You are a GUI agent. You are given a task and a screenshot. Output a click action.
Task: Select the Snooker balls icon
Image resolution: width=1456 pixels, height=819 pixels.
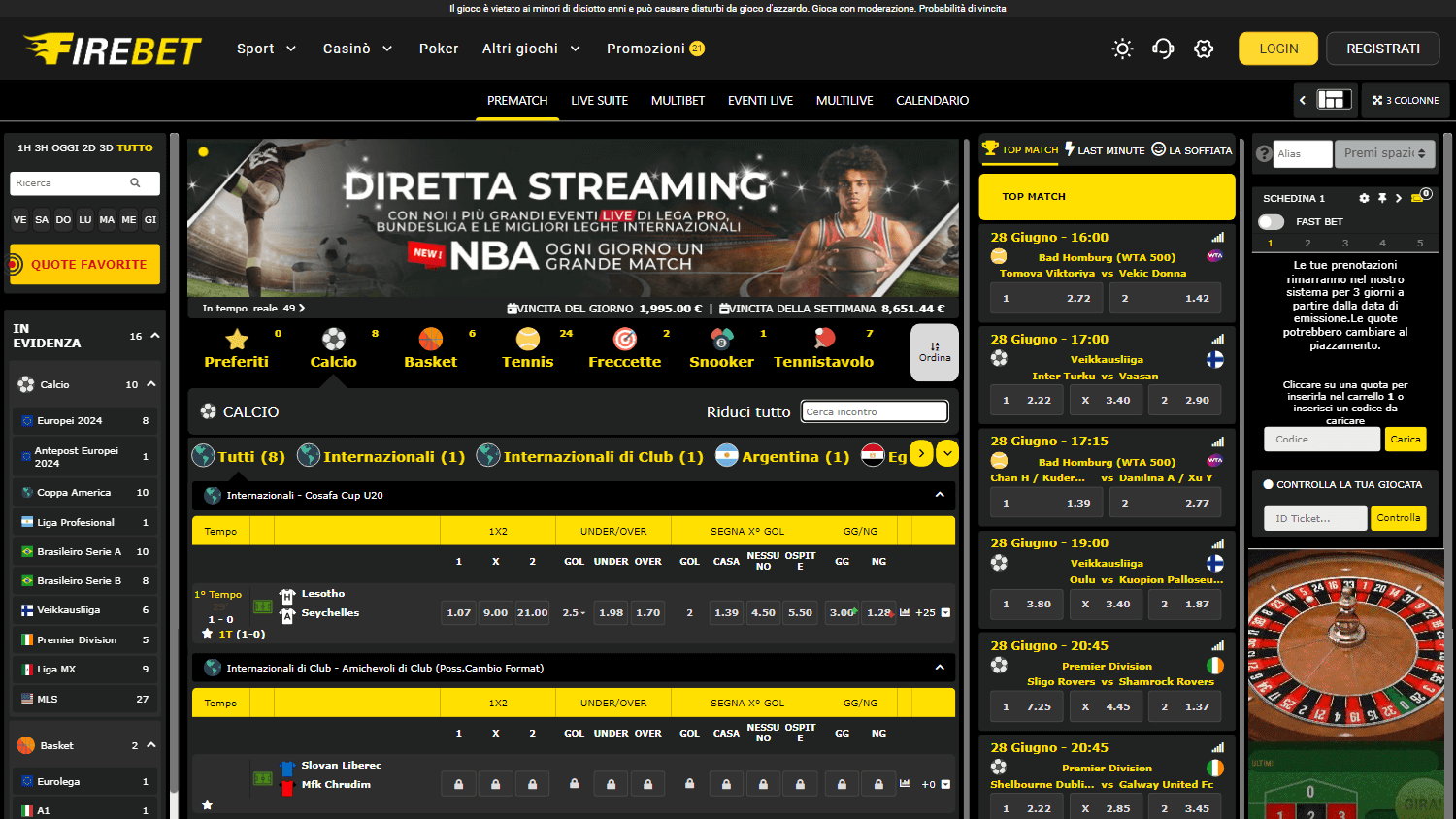click(722, 339)
